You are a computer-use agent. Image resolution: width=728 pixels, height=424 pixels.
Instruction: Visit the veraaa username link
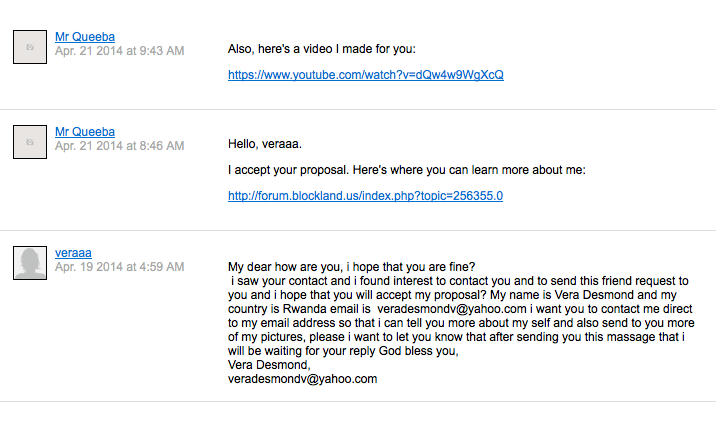[73, 253]
